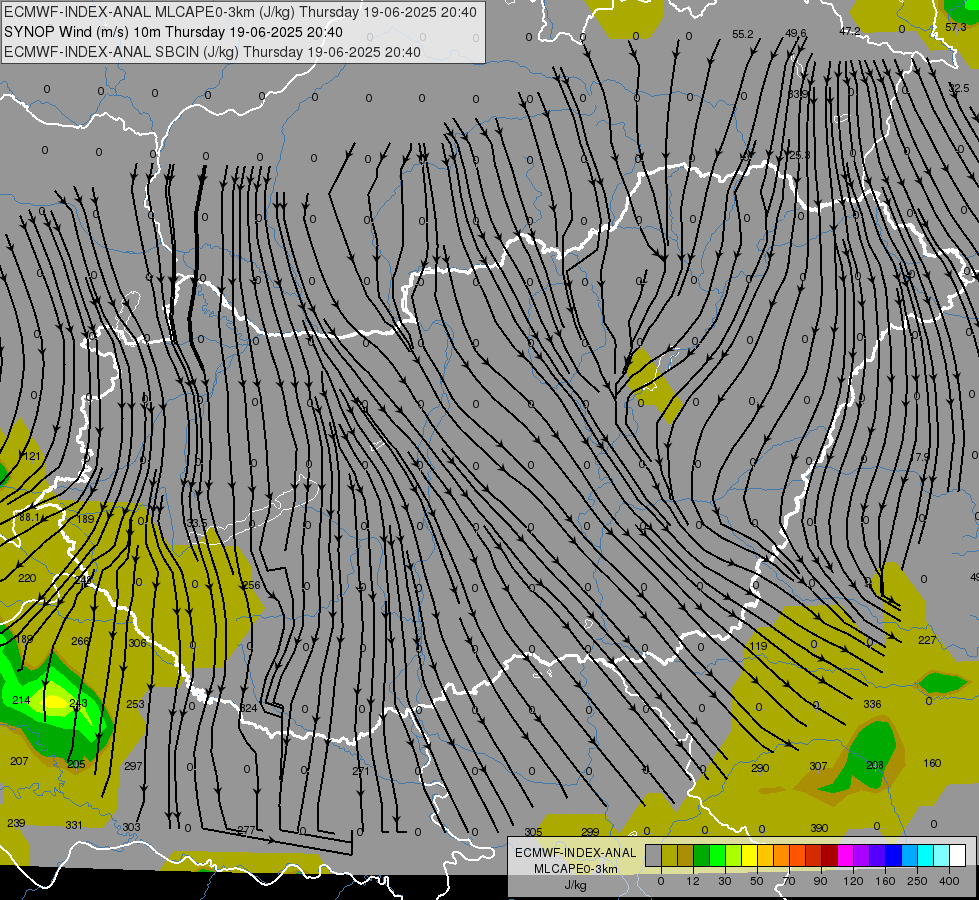This screenshot has height=900, width=979.
Task: Click the map value 306
Action: point(137,643)
